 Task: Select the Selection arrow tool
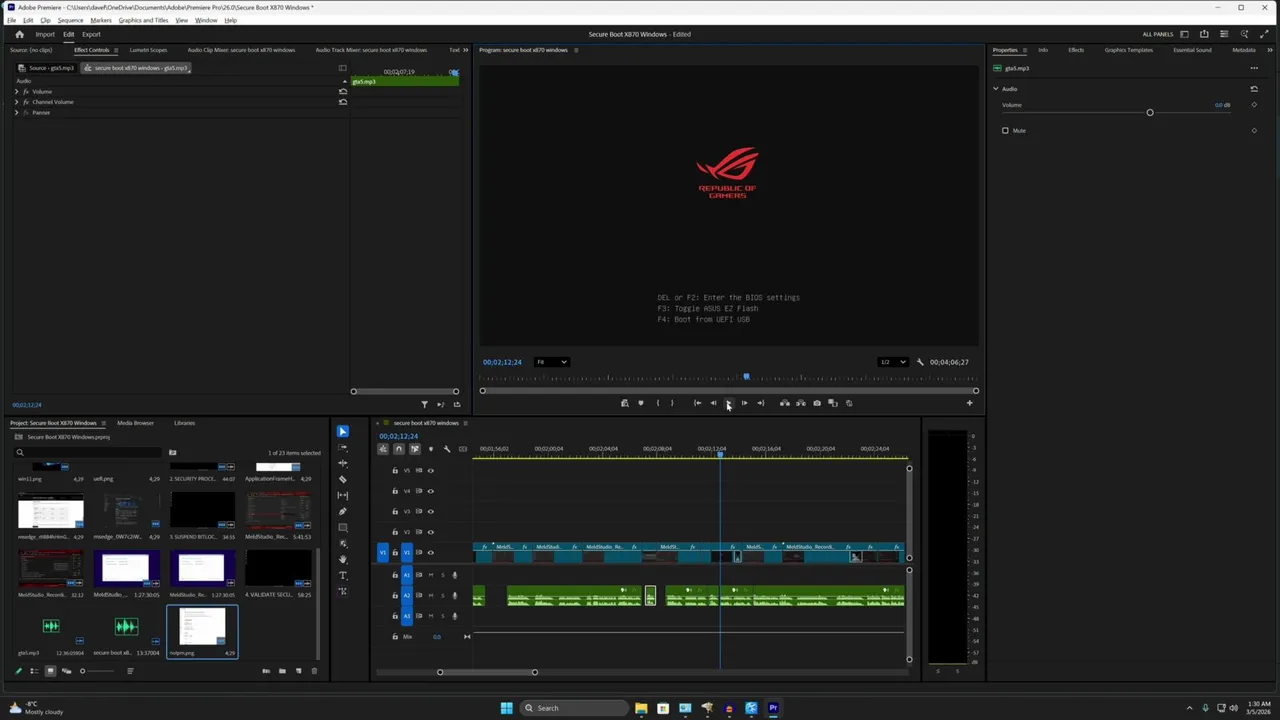click(342, 432)
